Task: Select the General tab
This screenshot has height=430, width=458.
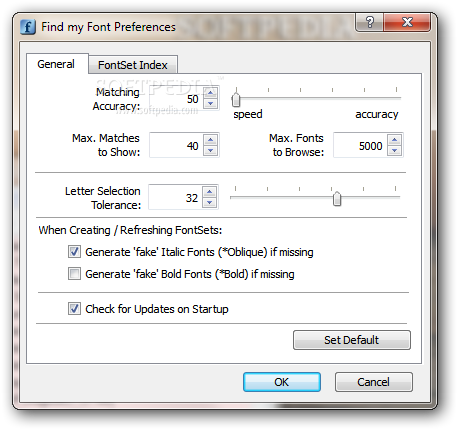Action: point(56,64)
